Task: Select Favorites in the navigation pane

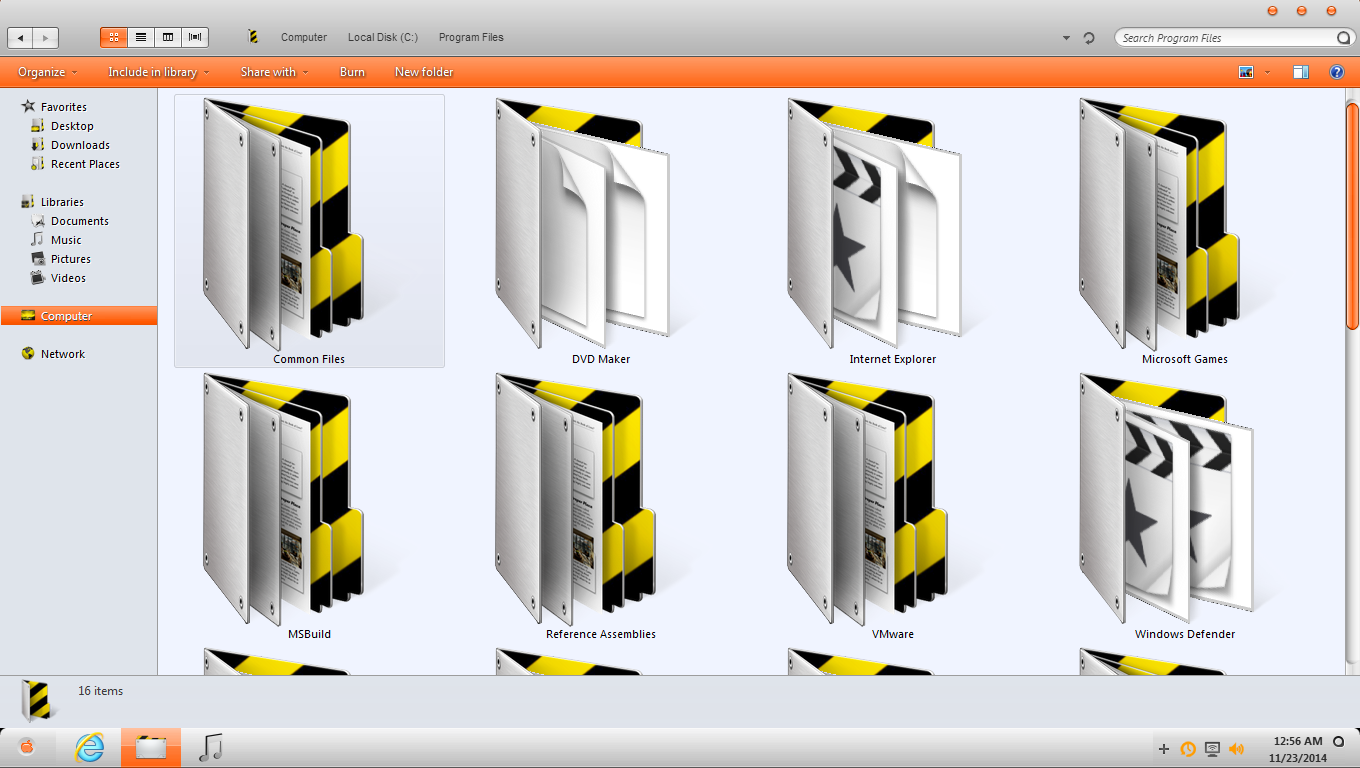Action: click(63, 107)
